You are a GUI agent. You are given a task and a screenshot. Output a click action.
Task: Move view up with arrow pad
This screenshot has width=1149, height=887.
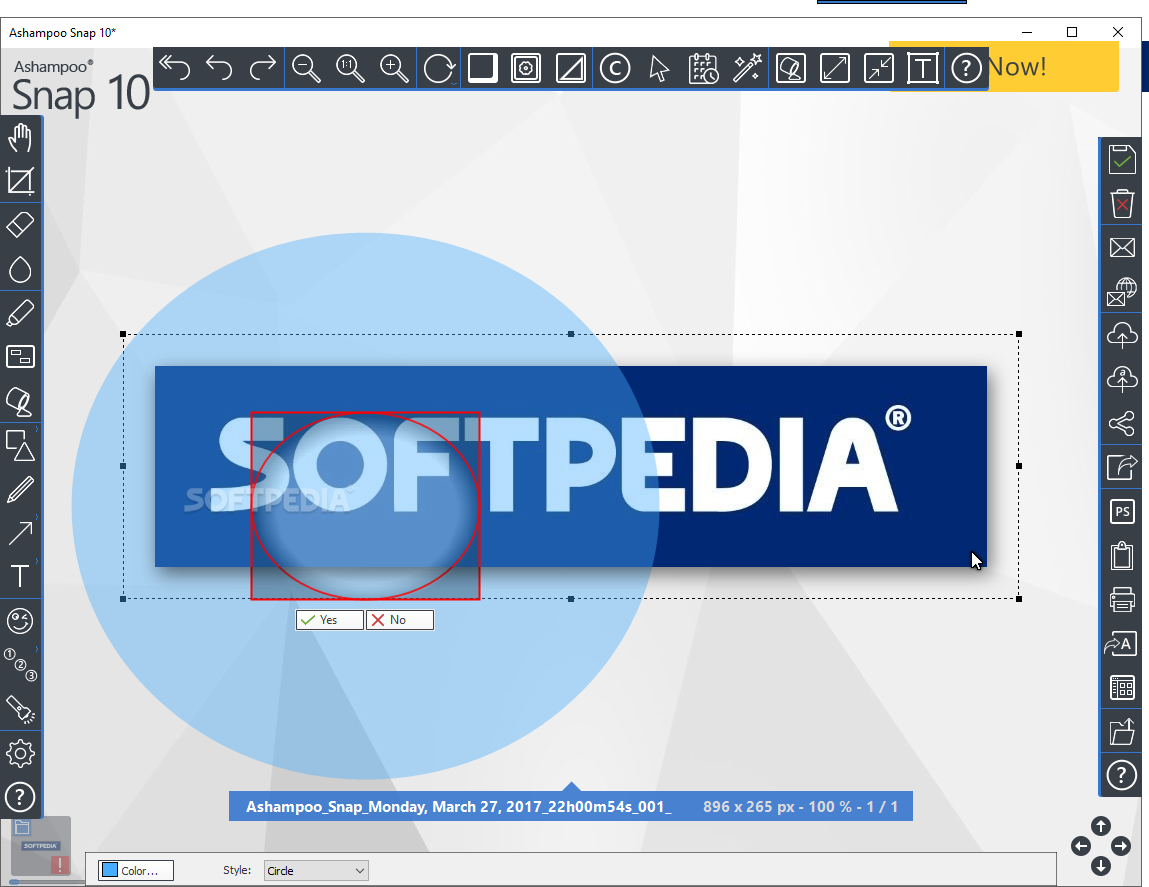[x=1101, y=826]
